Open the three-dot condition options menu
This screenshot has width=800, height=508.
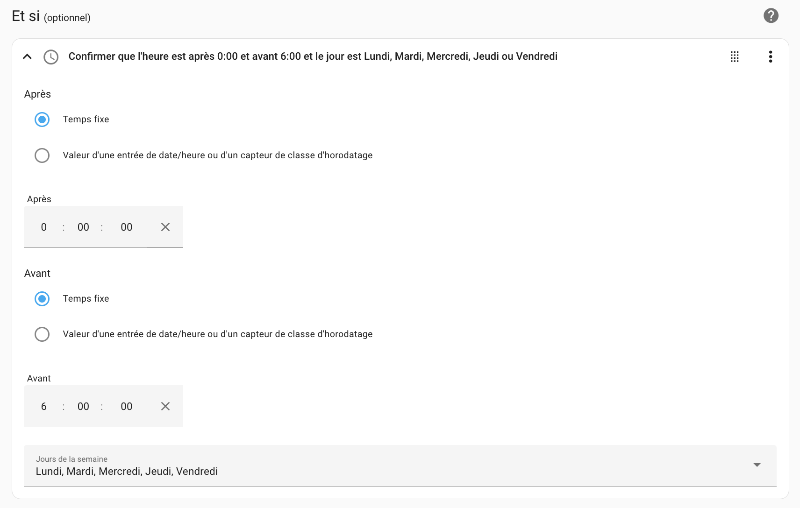(770, 57)
